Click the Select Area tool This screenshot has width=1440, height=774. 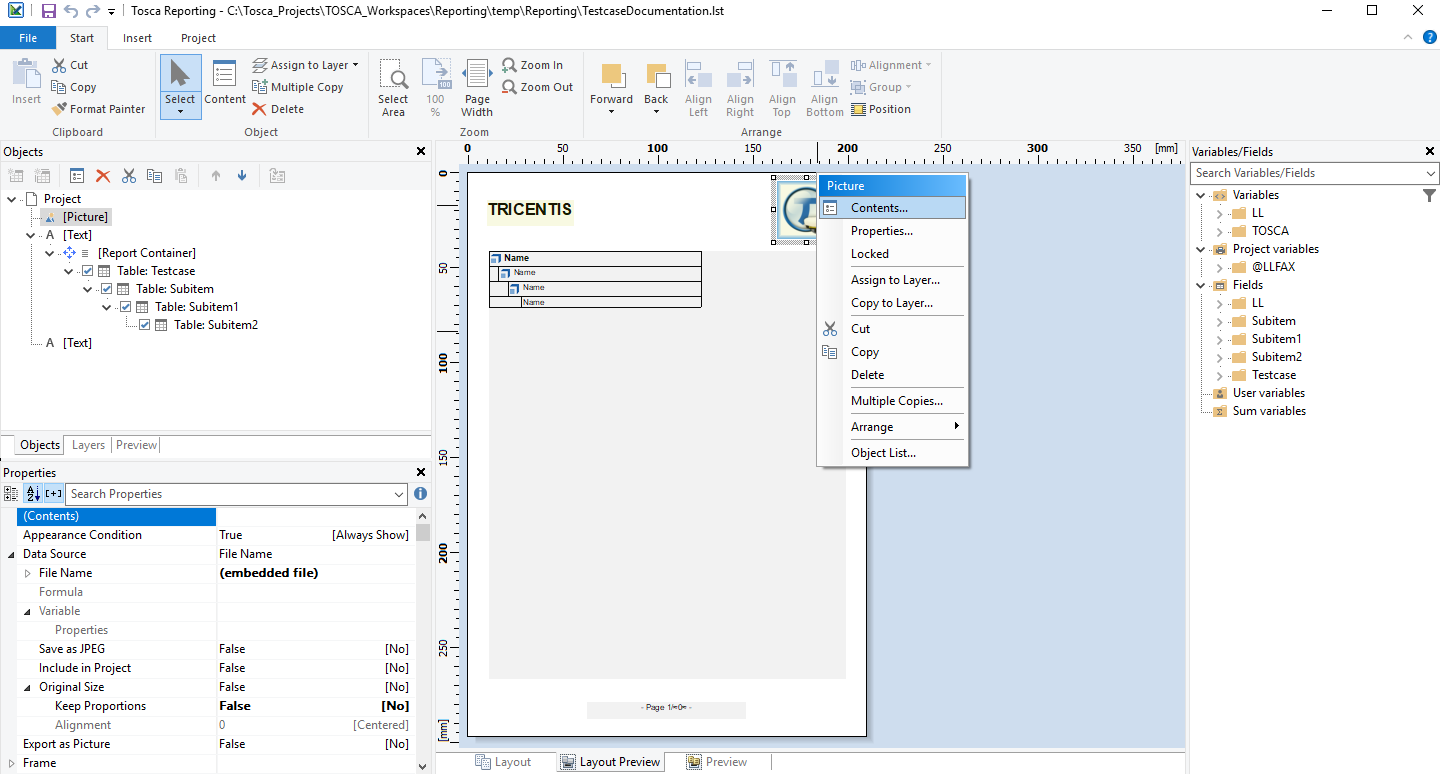pyautogui.click(x=393, y=87)
